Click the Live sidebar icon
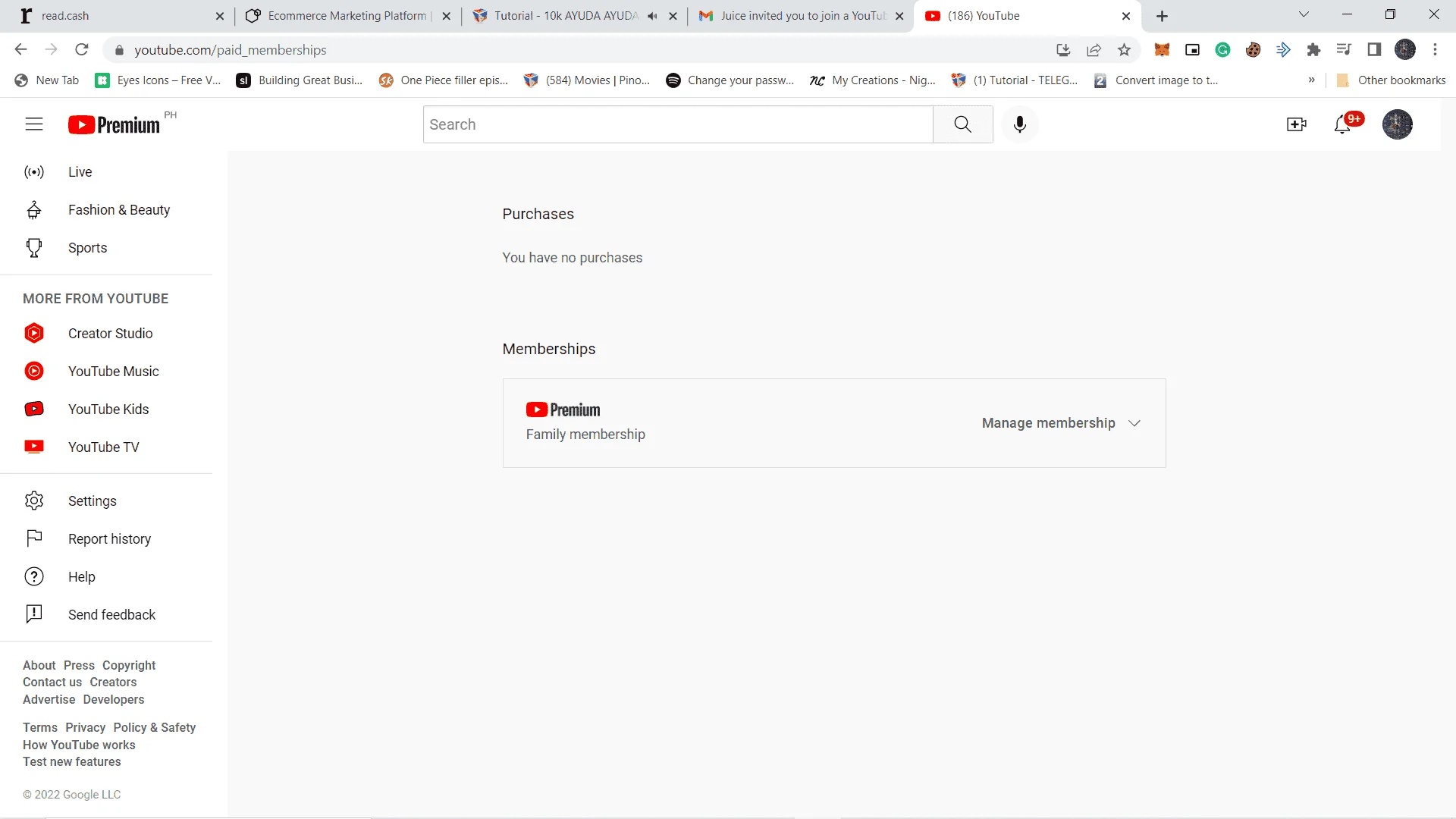The height and width of the screenshot is (819, 1456). pos(34,172)
